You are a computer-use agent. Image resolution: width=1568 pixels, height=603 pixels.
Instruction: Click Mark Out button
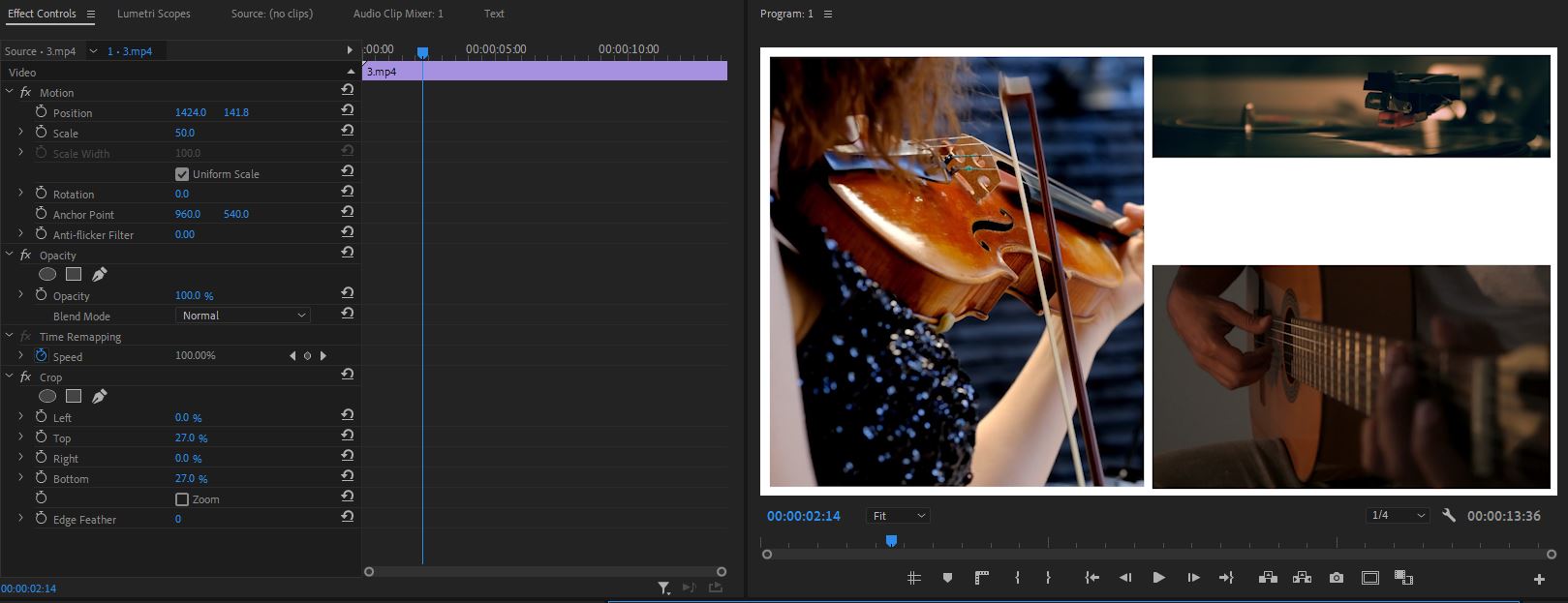[x=1048, y=578]
